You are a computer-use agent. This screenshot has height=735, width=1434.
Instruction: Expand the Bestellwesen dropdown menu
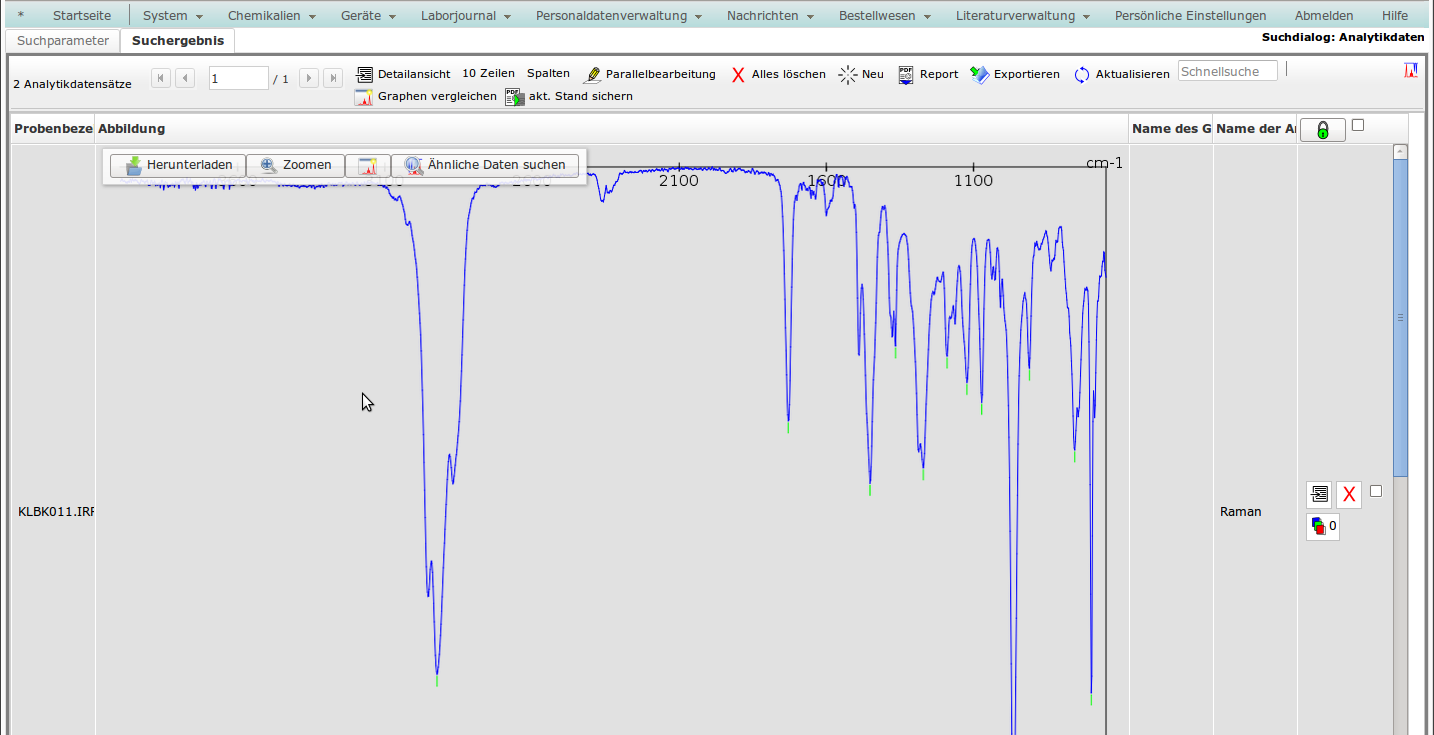point(884,16)
